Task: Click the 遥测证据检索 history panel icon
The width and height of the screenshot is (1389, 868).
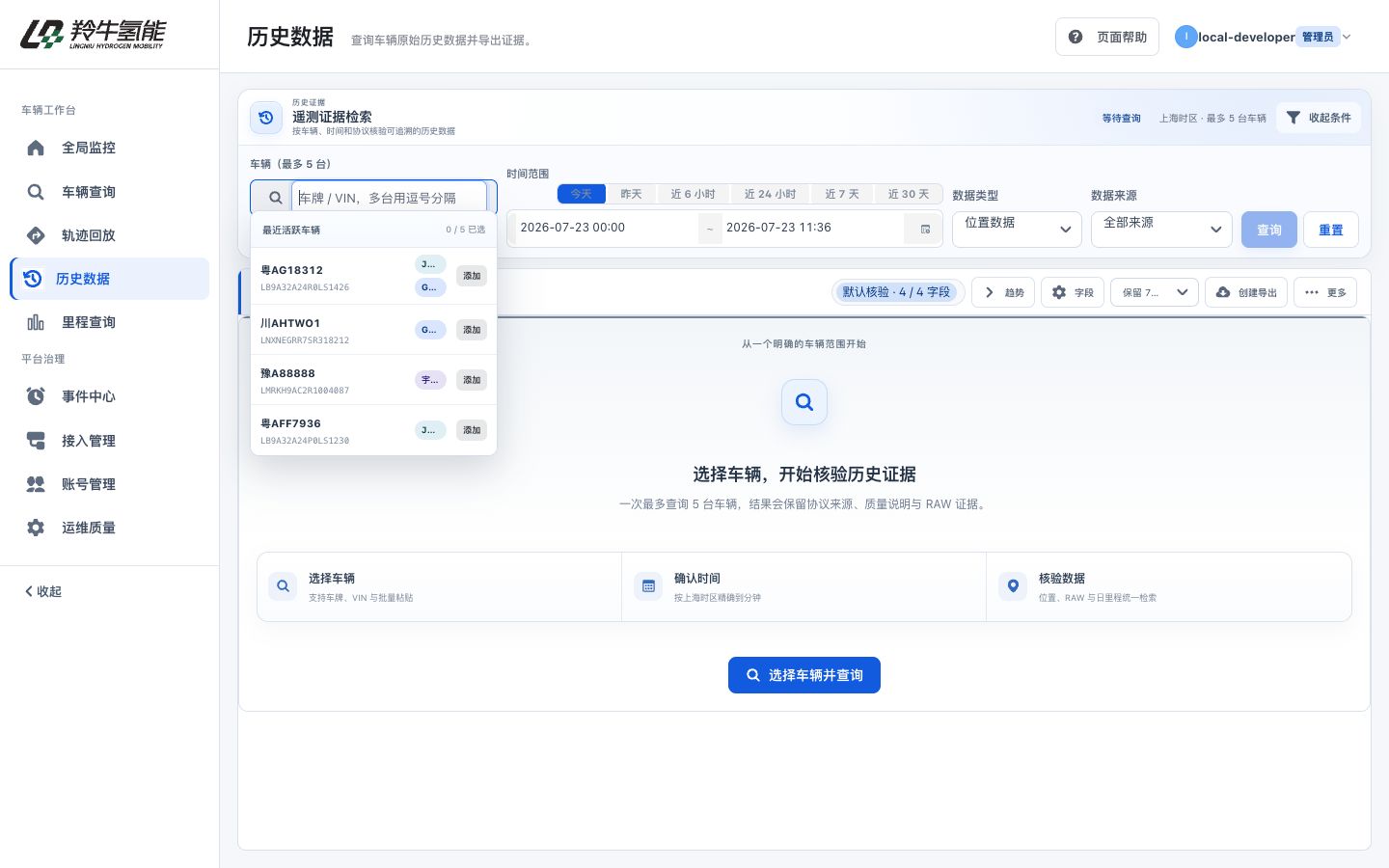Action: coord(266,118)
